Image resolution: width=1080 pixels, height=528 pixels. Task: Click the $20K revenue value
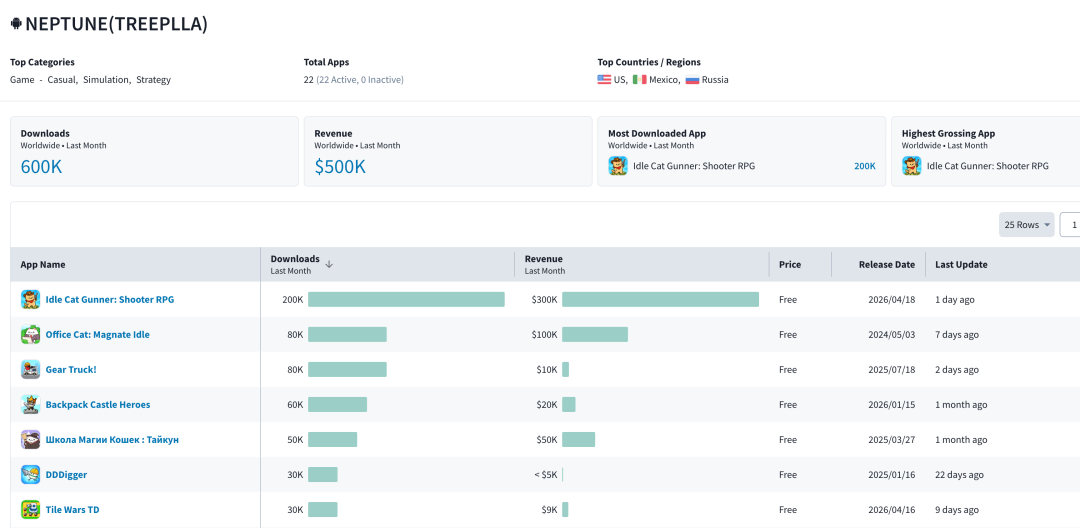548,405
